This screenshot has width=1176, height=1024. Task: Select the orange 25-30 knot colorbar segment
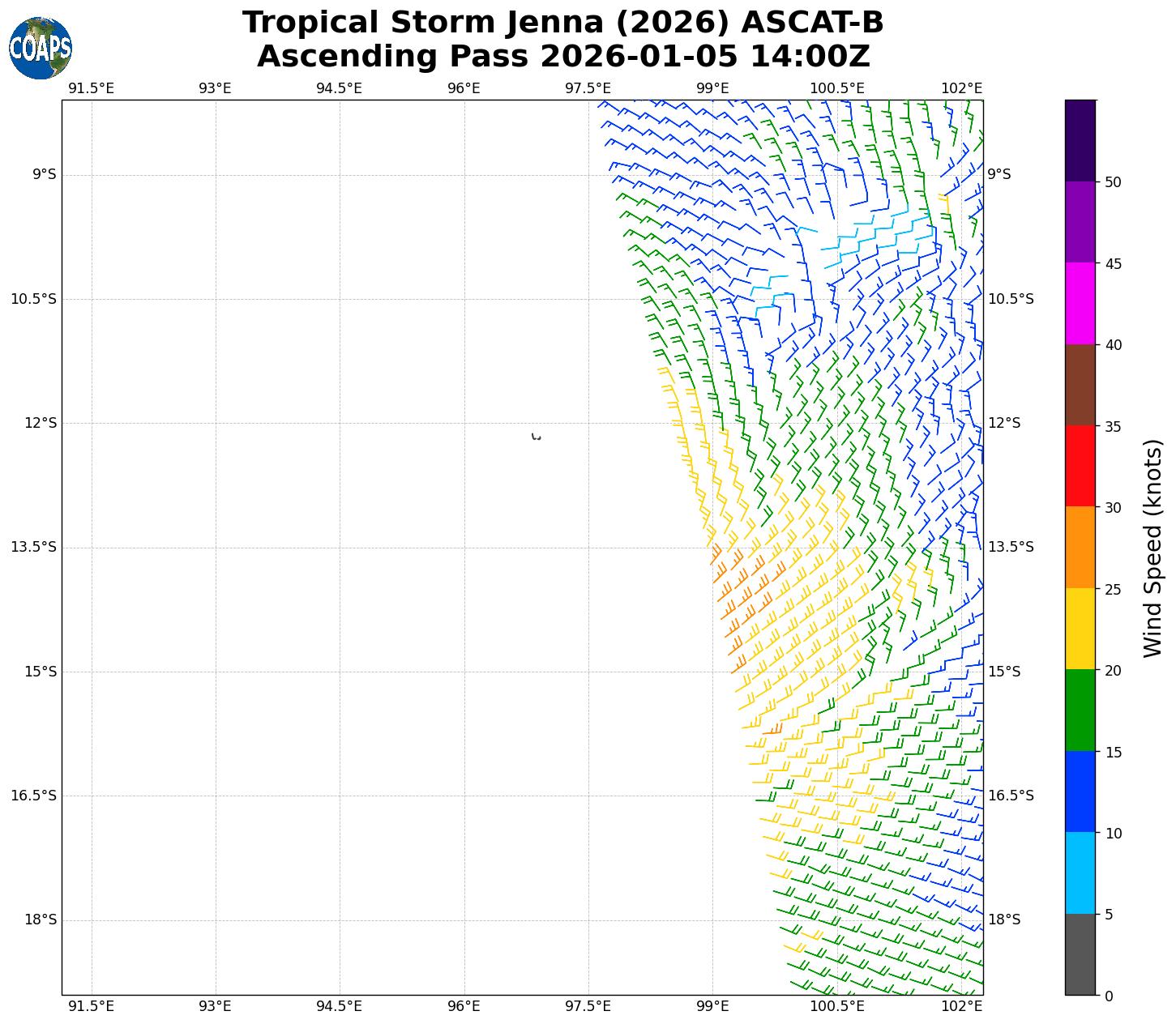1080,547
